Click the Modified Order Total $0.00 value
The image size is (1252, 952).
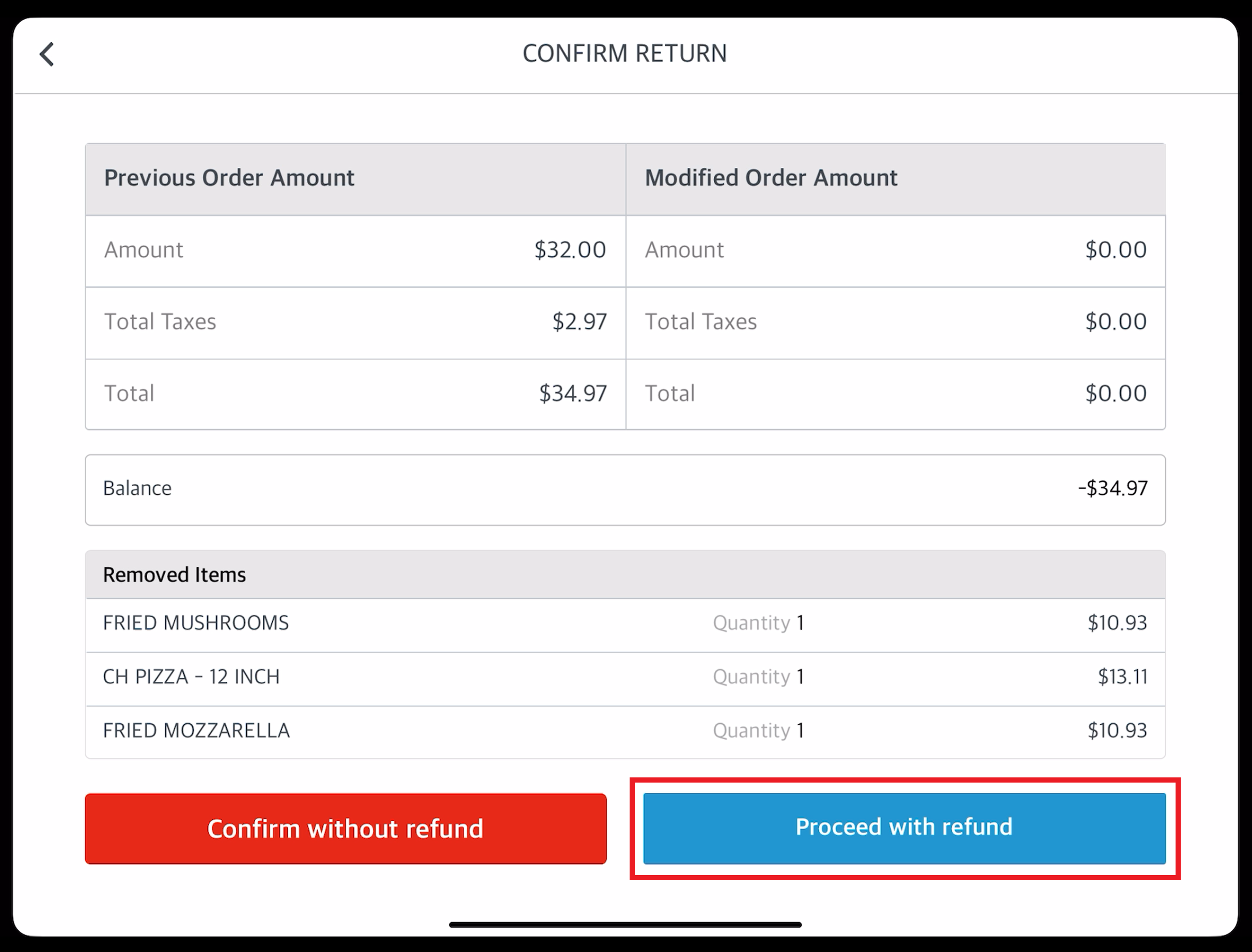click(1116, 393)
